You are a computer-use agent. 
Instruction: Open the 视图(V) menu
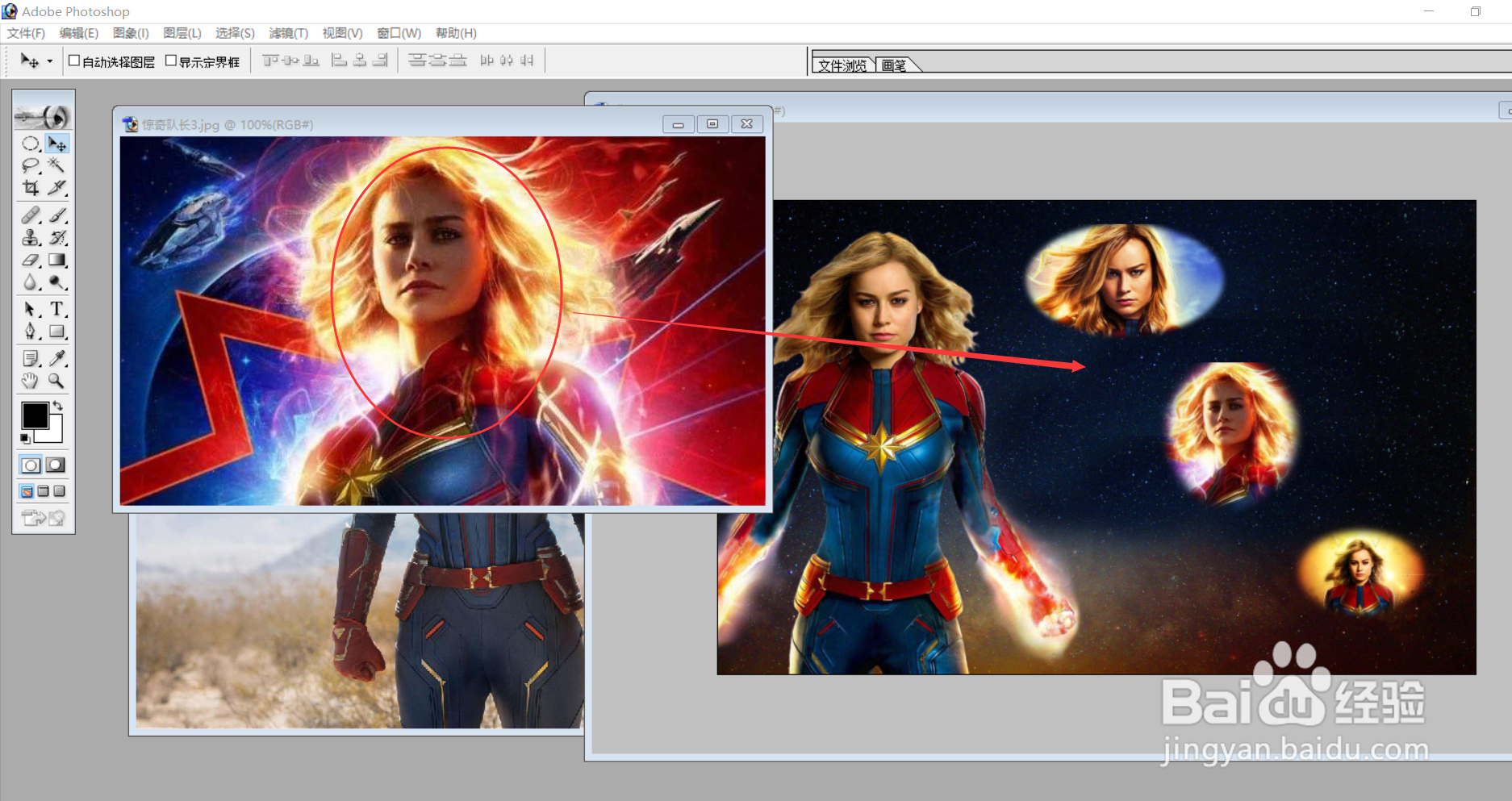[x=342, y=33]
